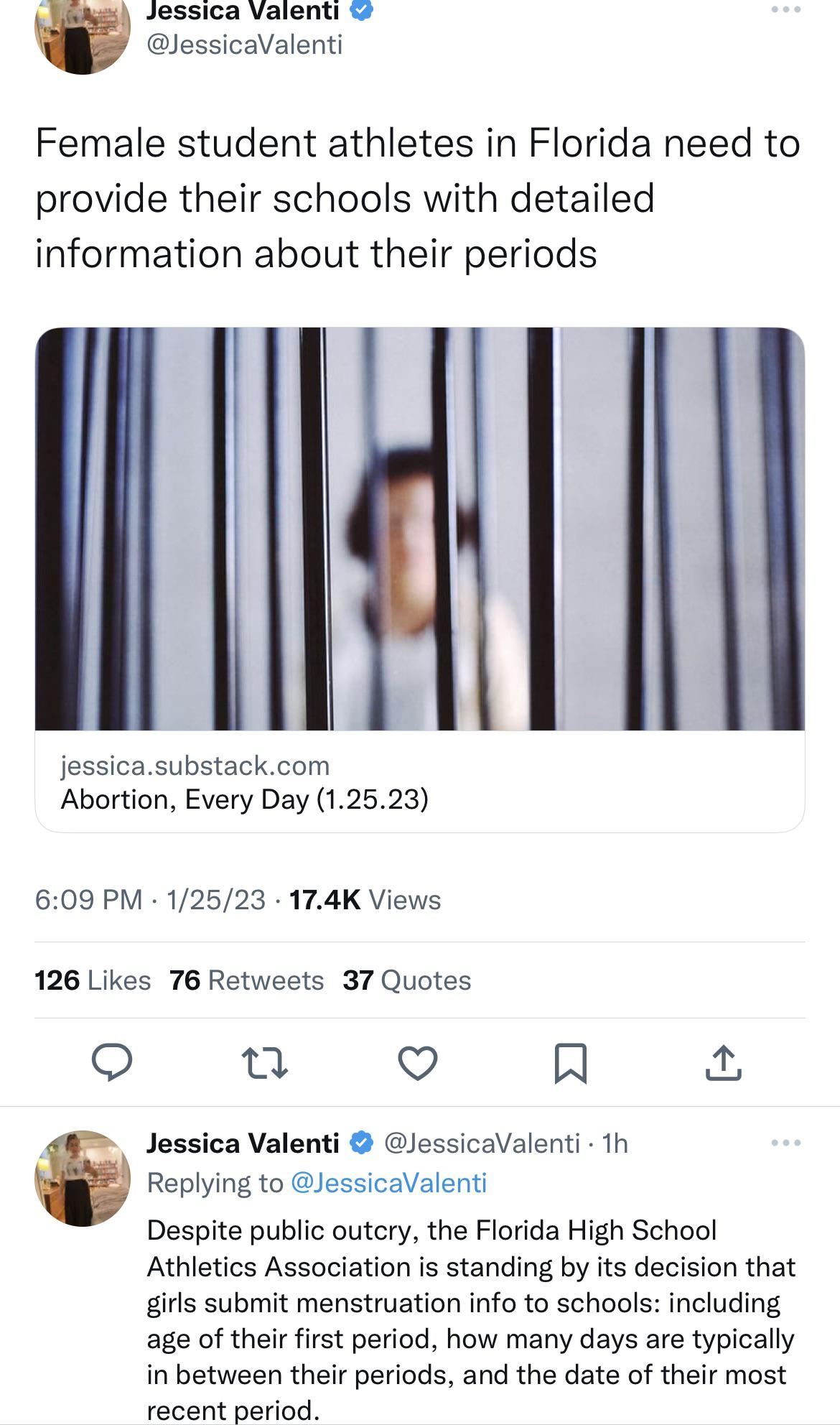The height and width of the screenshot is (1425, 840).
Task: Bookmark this tweet
Action: click(x=571, y=1062)
